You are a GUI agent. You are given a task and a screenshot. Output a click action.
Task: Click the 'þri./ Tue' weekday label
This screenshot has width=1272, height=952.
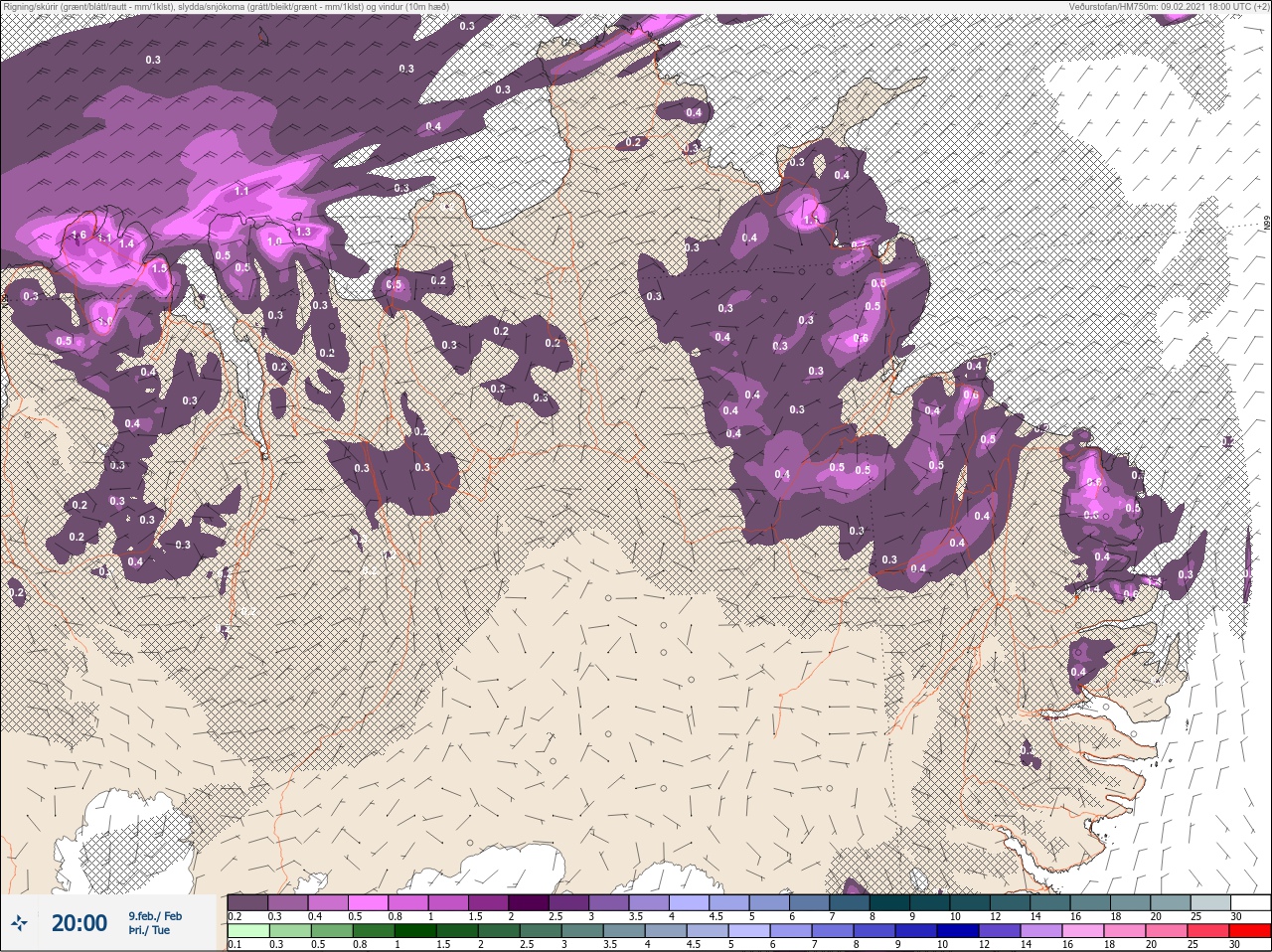click(149, 930)
